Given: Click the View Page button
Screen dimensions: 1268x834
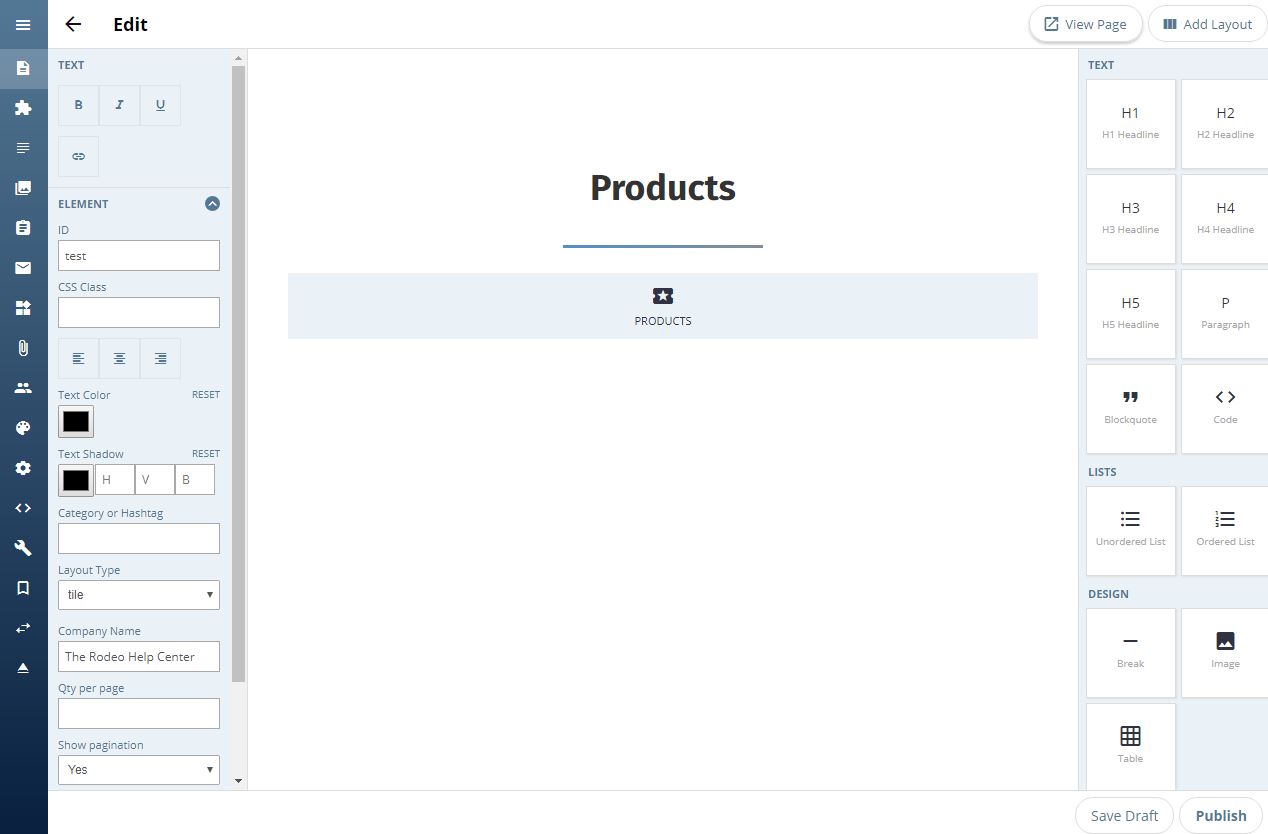Looking at the screenshot, I should 1085,24.
